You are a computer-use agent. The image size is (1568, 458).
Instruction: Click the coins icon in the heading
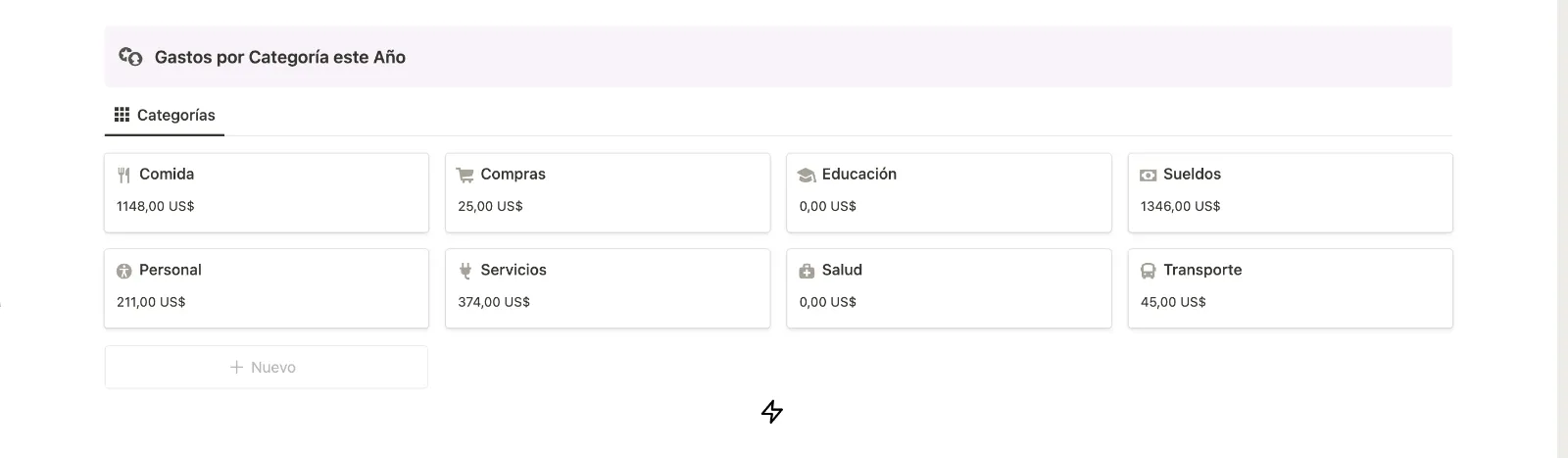point(130,57)
